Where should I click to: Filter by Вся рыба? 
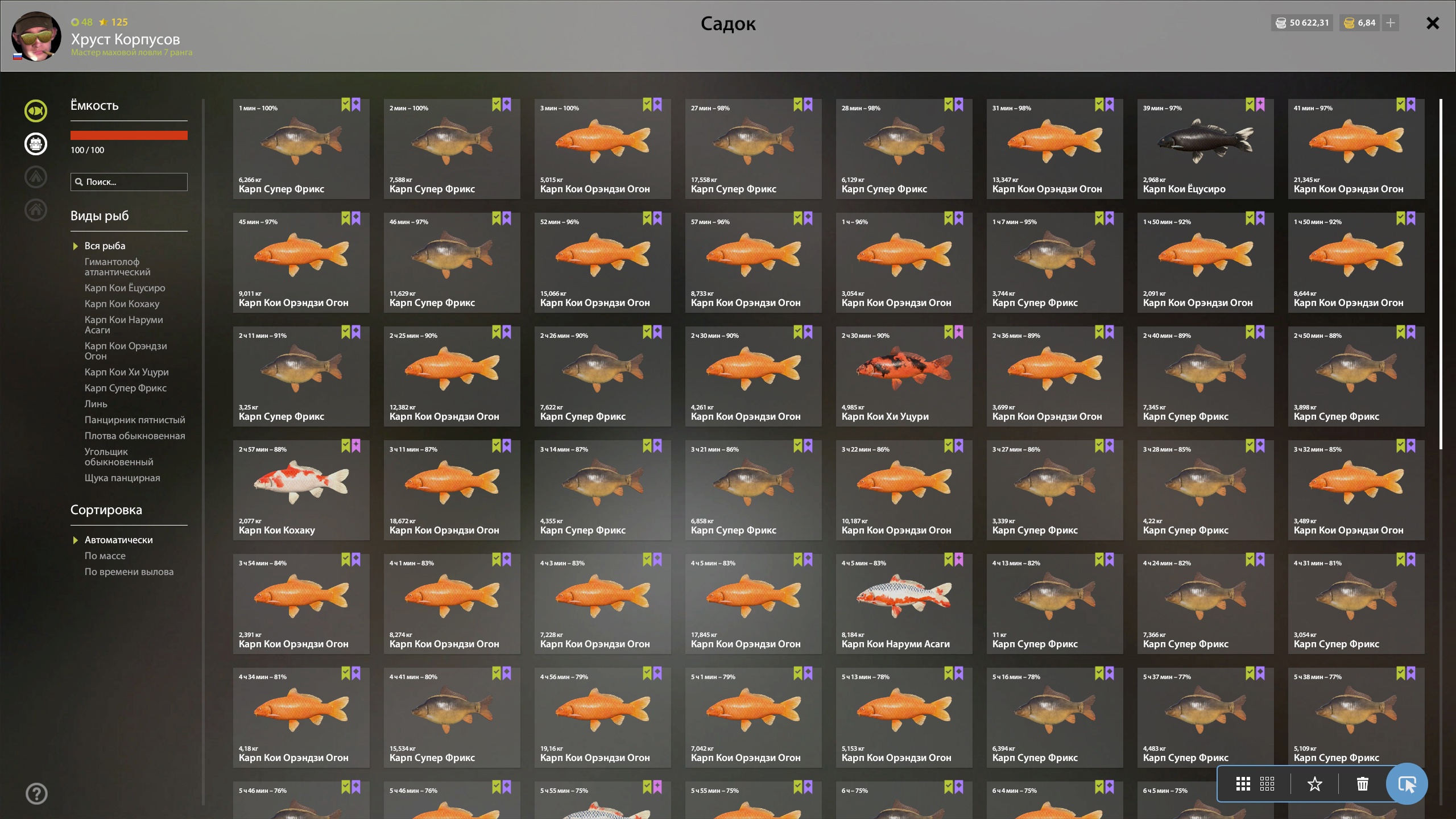105,246
